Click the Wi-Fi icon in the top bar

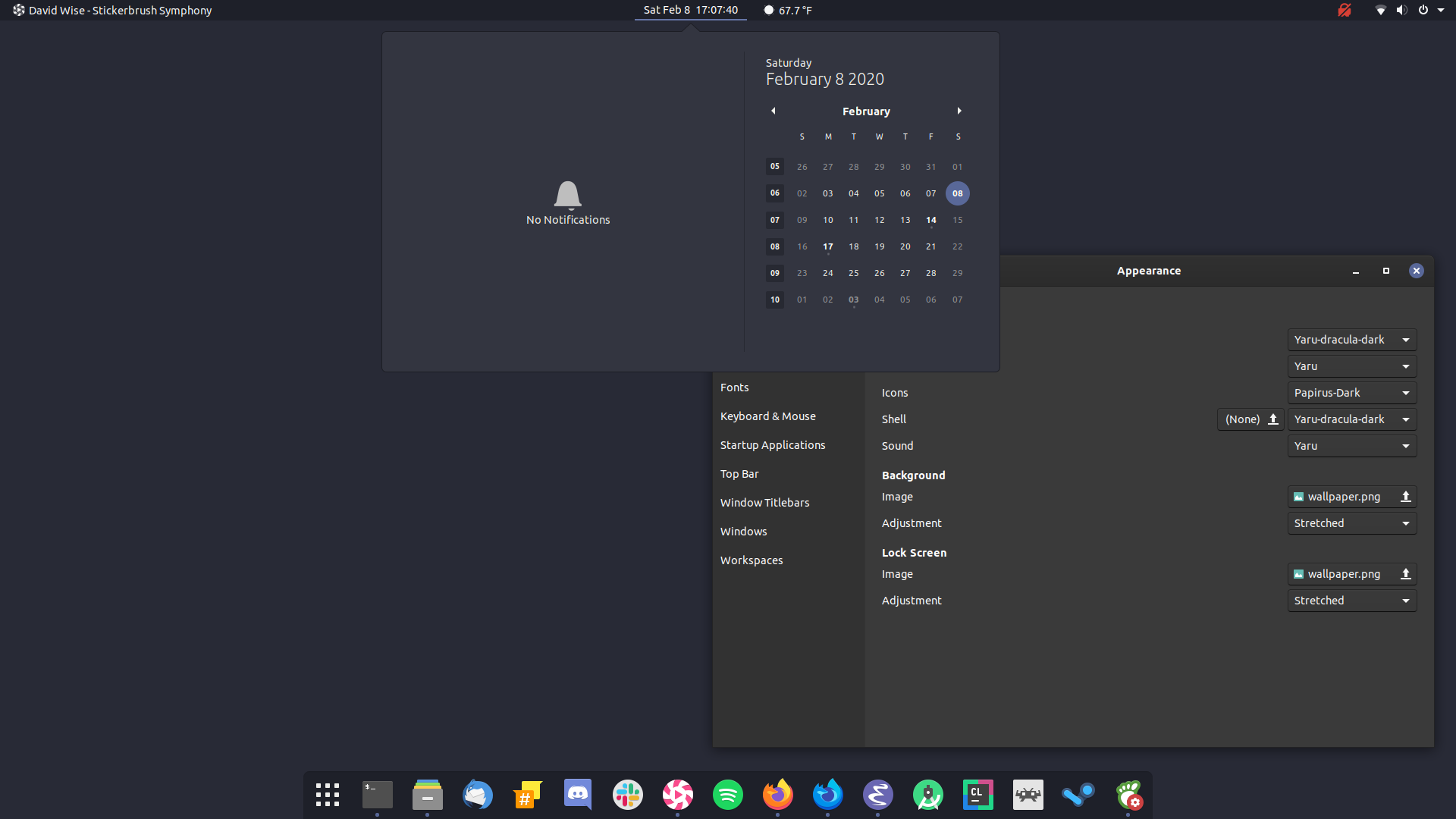[x=1380, y=10]
